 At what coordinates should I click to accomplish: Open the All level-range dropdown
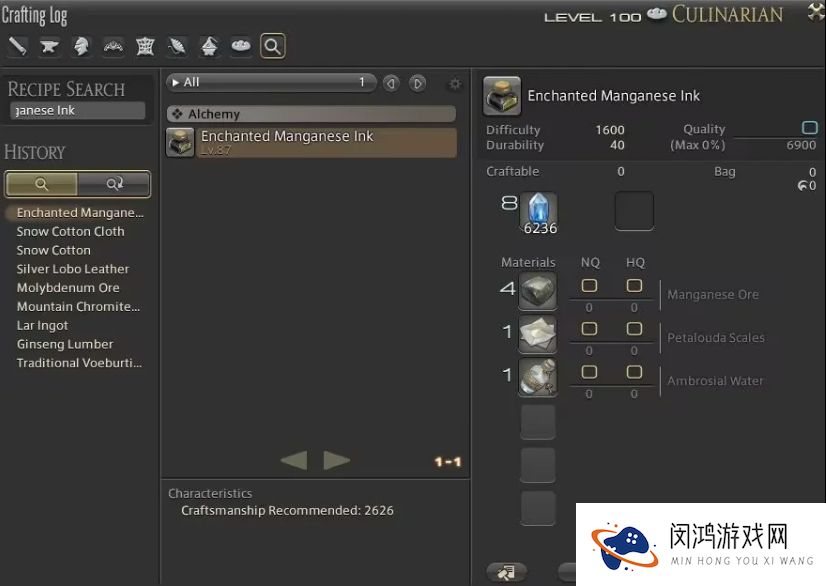pyautogui.click(x=271, y=83)
